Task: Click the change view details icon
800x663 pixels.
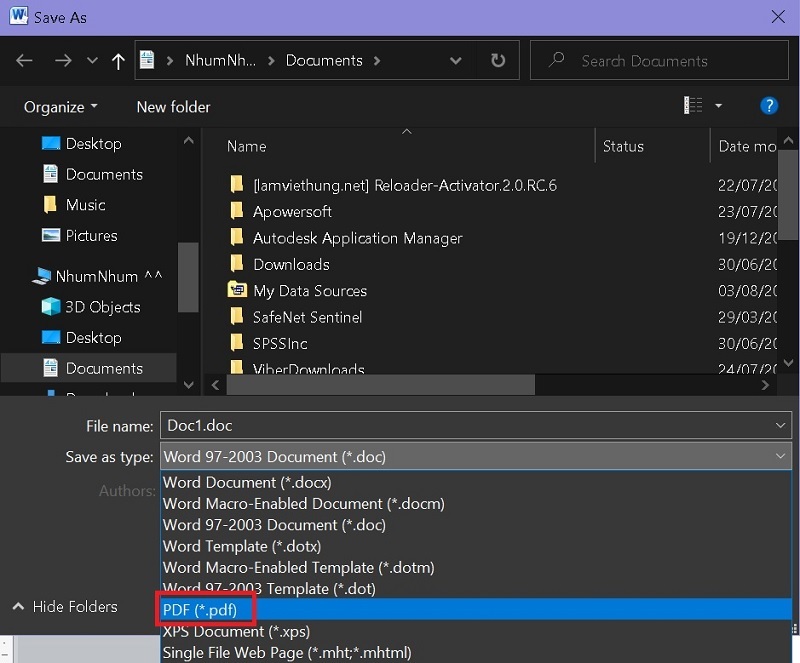Action: (693, 105)
